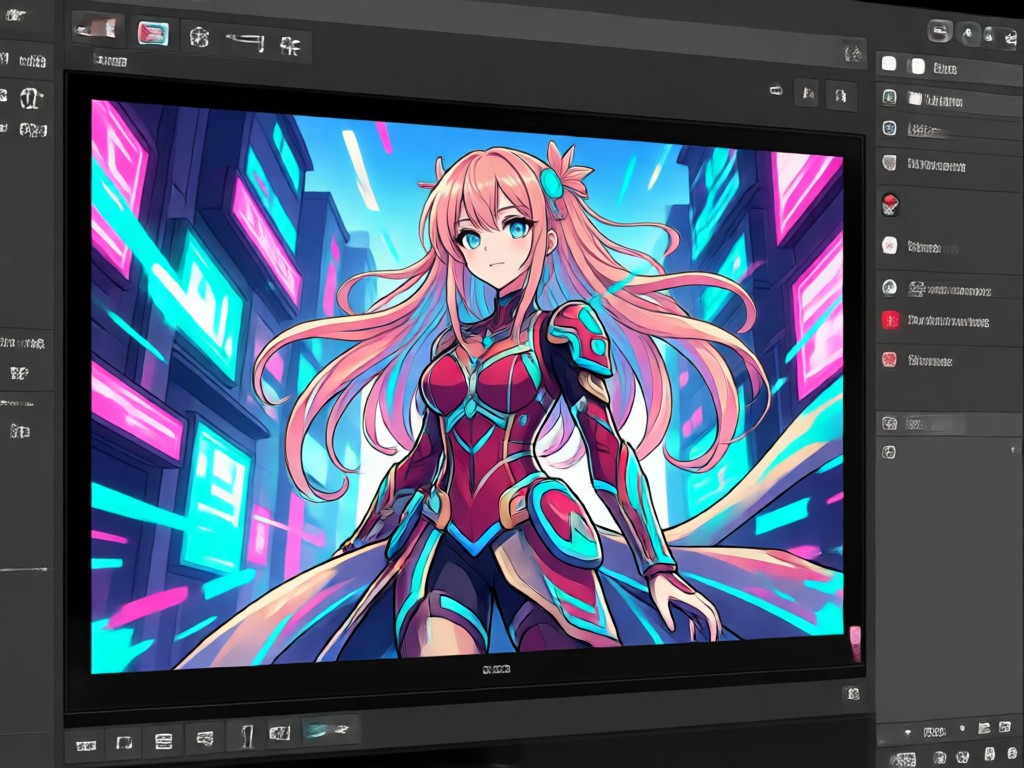The image size is (1024, 768).
Task: Select the brush stroke preview in the top toolbar
Action: 98,28
